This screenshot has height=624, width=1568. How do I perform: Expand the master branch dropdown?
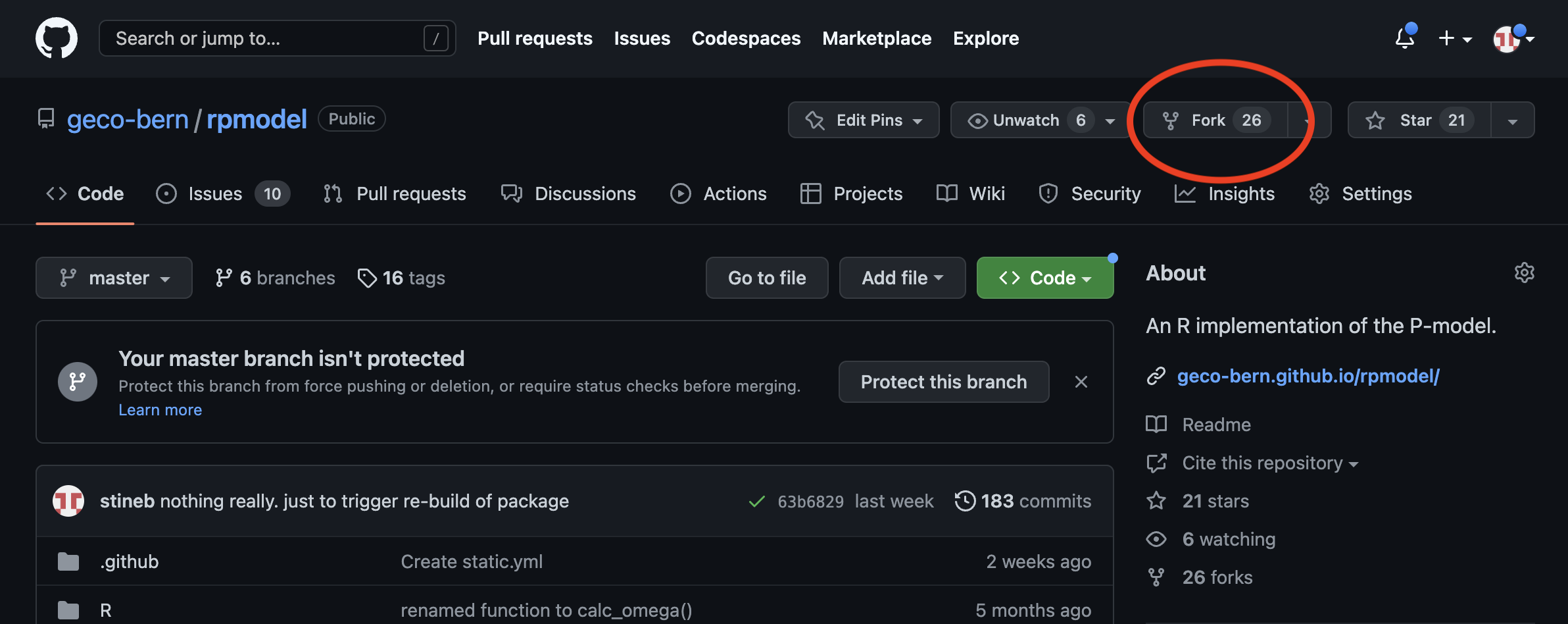point(114,278)
